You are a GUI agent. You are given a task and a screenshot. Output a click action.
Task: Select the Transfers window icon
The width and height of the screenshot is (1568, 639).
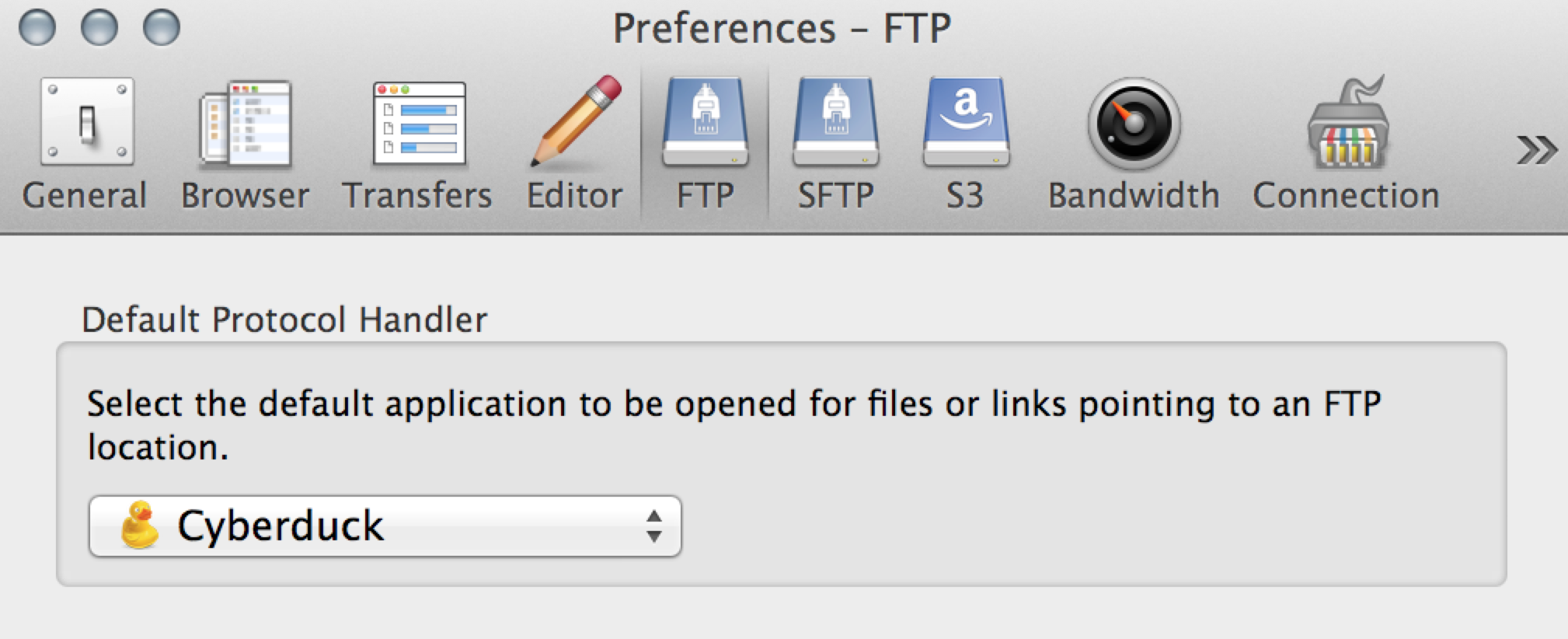point(419,124)
